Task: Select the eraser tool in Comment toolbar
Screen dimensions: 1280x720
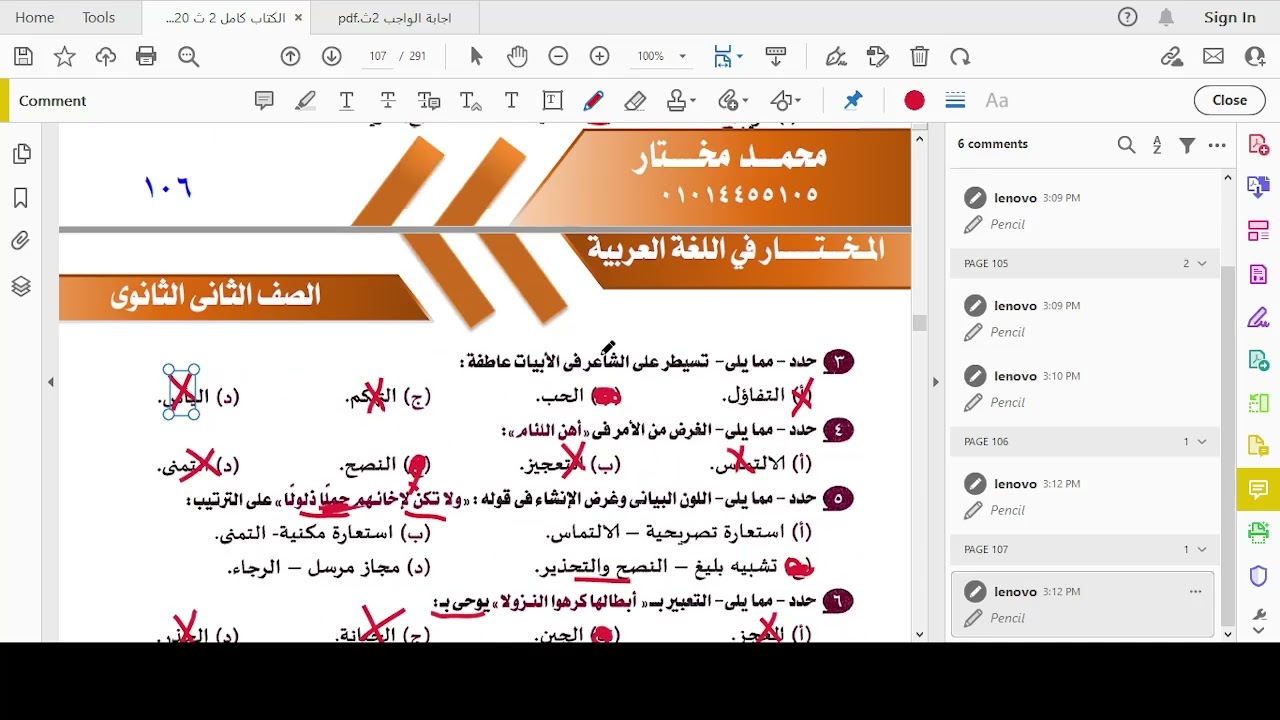Action: click(x=634, y=101)
